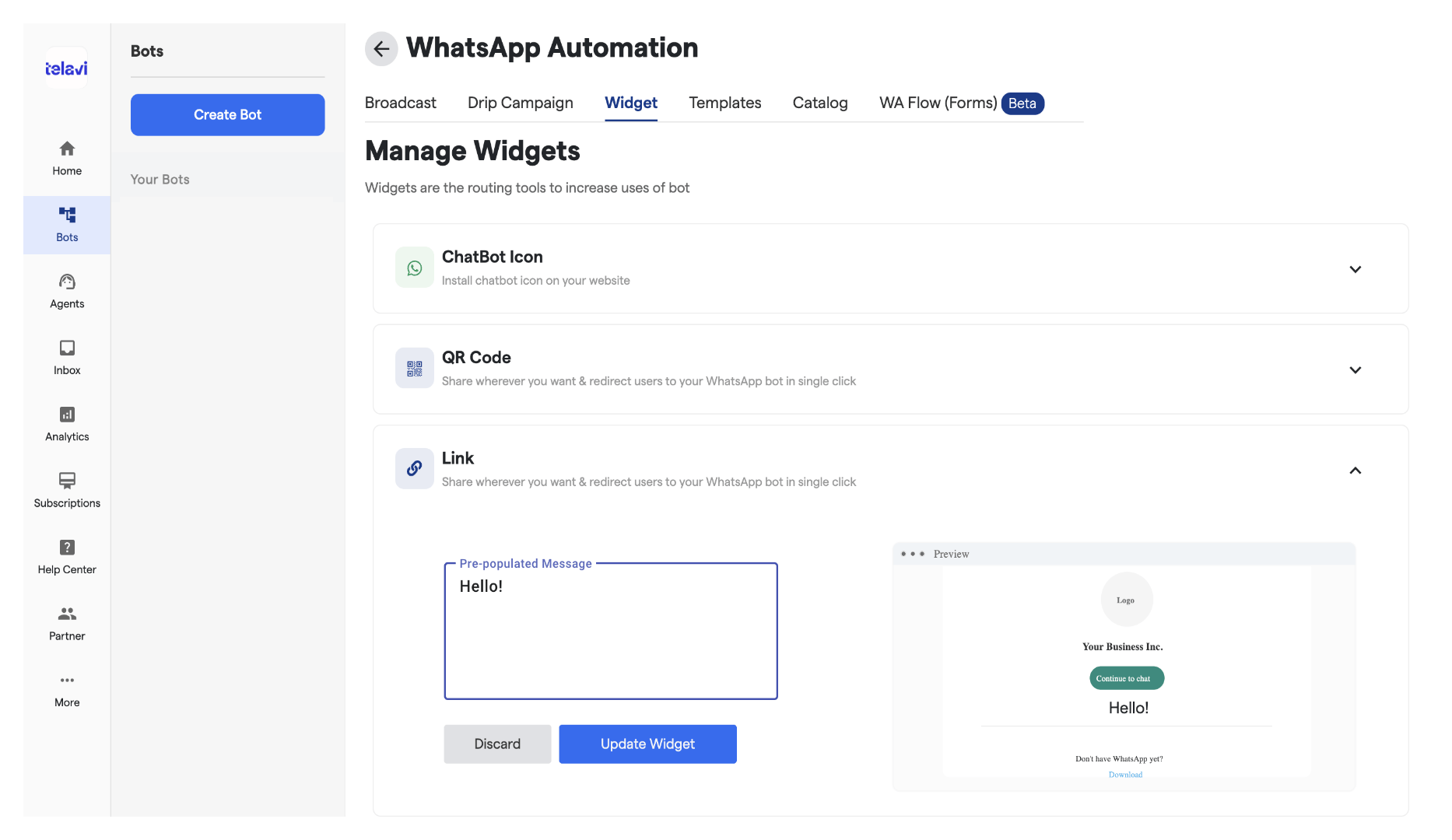Click the back arrow beside WhatsApp Automation
Screen dimensions: 1452x840
click(381, 49)
